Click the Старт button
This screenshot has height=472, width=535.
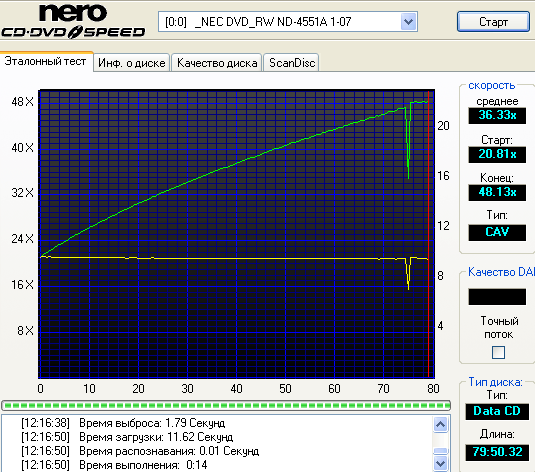(493, 22)
